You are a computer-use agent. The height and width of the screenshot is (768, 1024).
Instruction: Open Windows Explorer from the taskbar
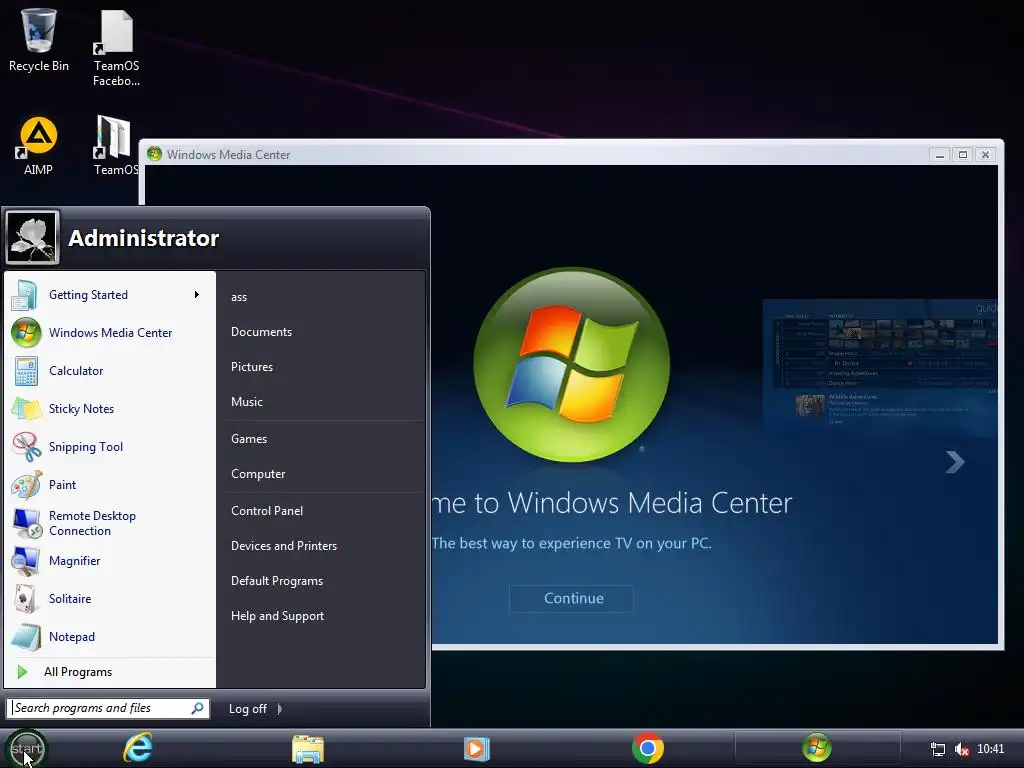[308, 749]
